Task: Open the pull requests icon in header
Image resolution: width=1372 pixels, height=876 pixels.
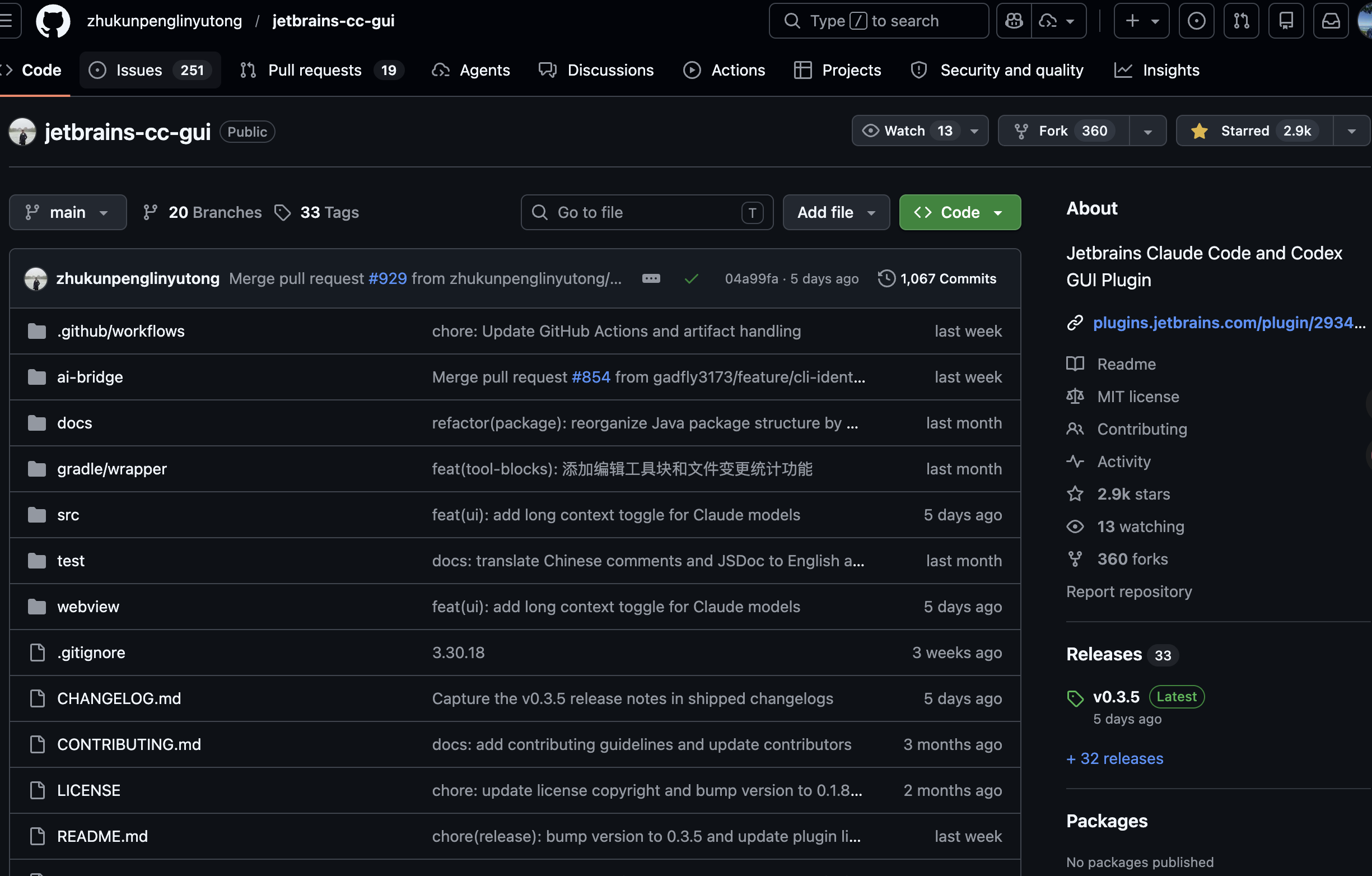Action: (1241, 21)
